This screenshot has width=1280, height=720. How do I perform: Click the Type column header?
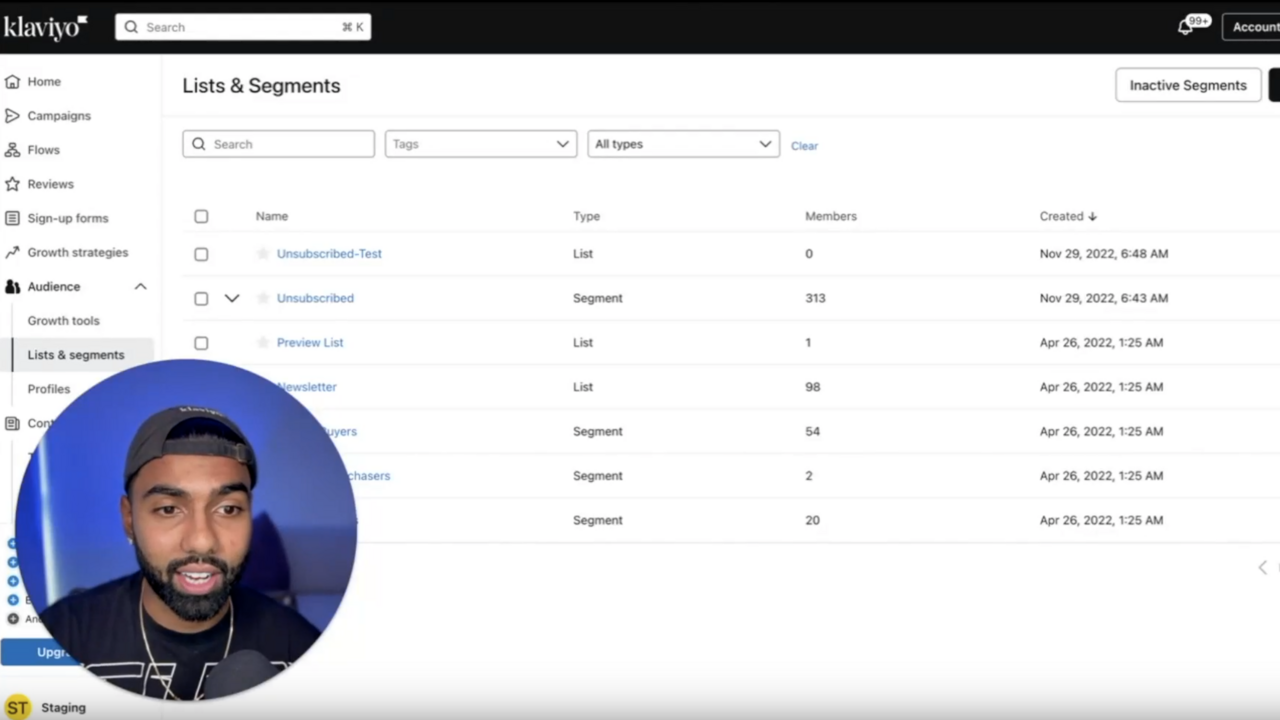(x=587, y=216)
